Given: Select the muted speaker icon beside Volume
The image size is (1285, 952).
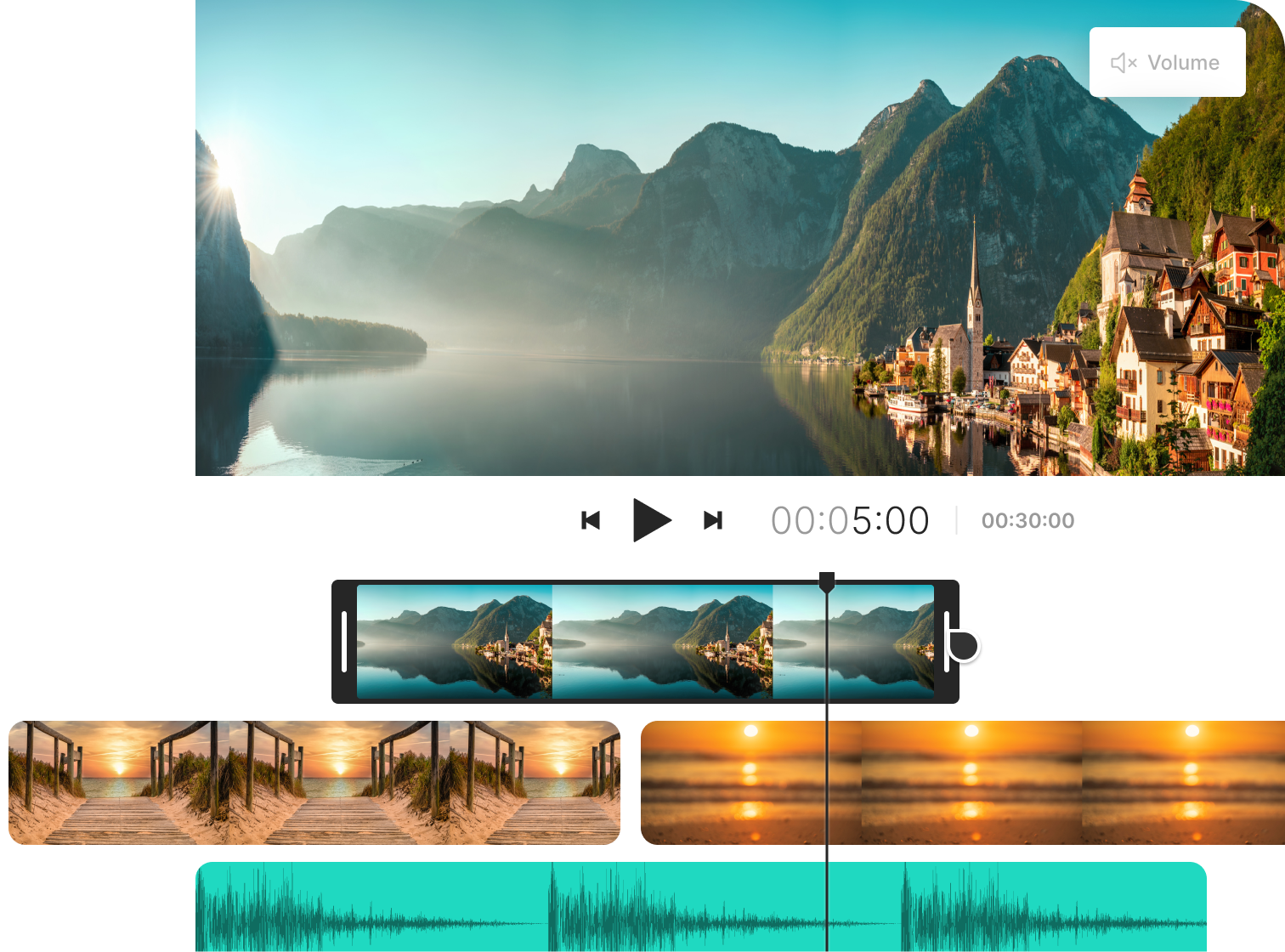Looking at the screenshot, I should pyautogui.click(x=1124, y=61).
